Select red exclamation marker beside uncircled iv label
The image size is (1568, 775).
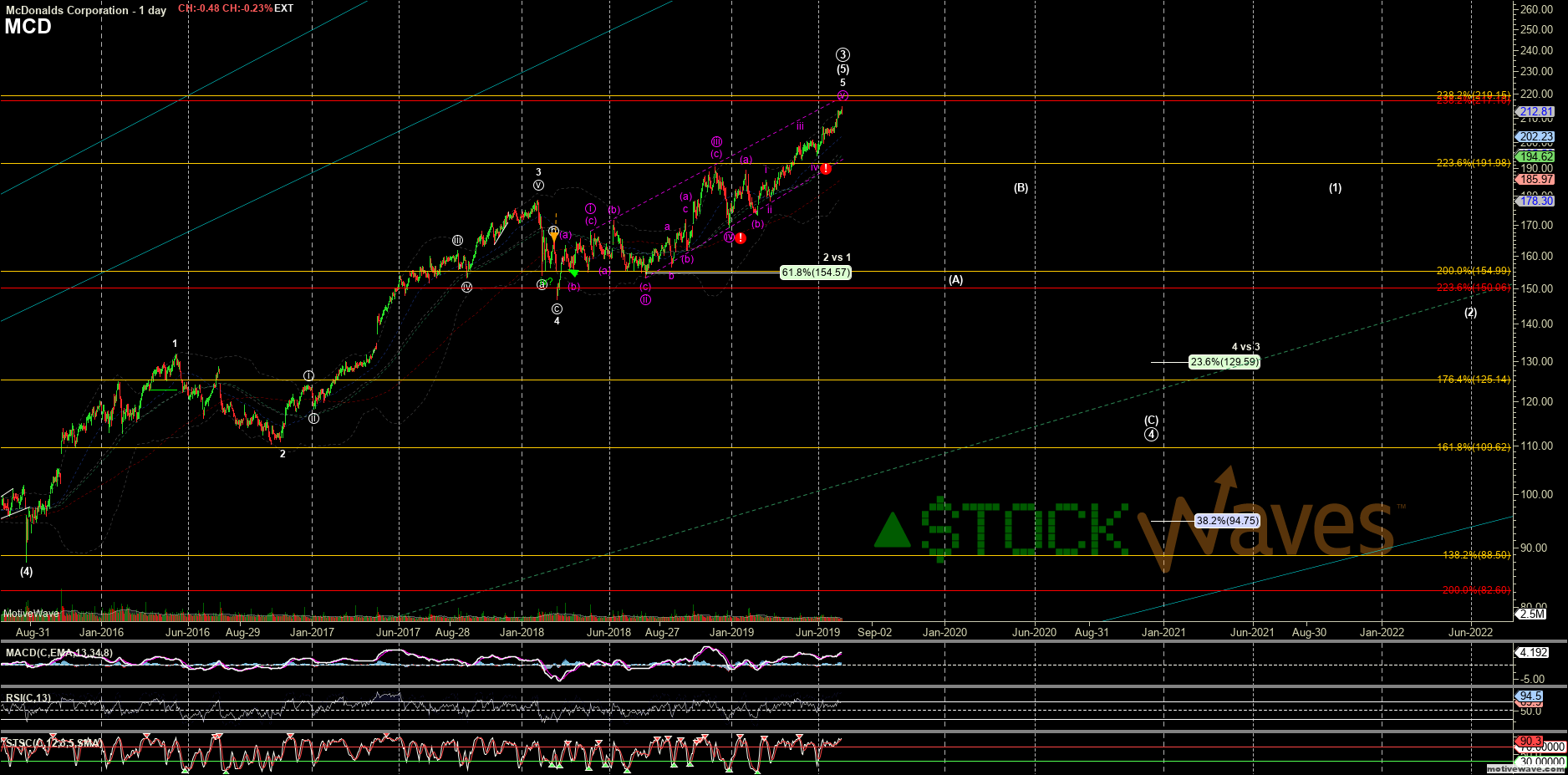[x=826, y=169]
